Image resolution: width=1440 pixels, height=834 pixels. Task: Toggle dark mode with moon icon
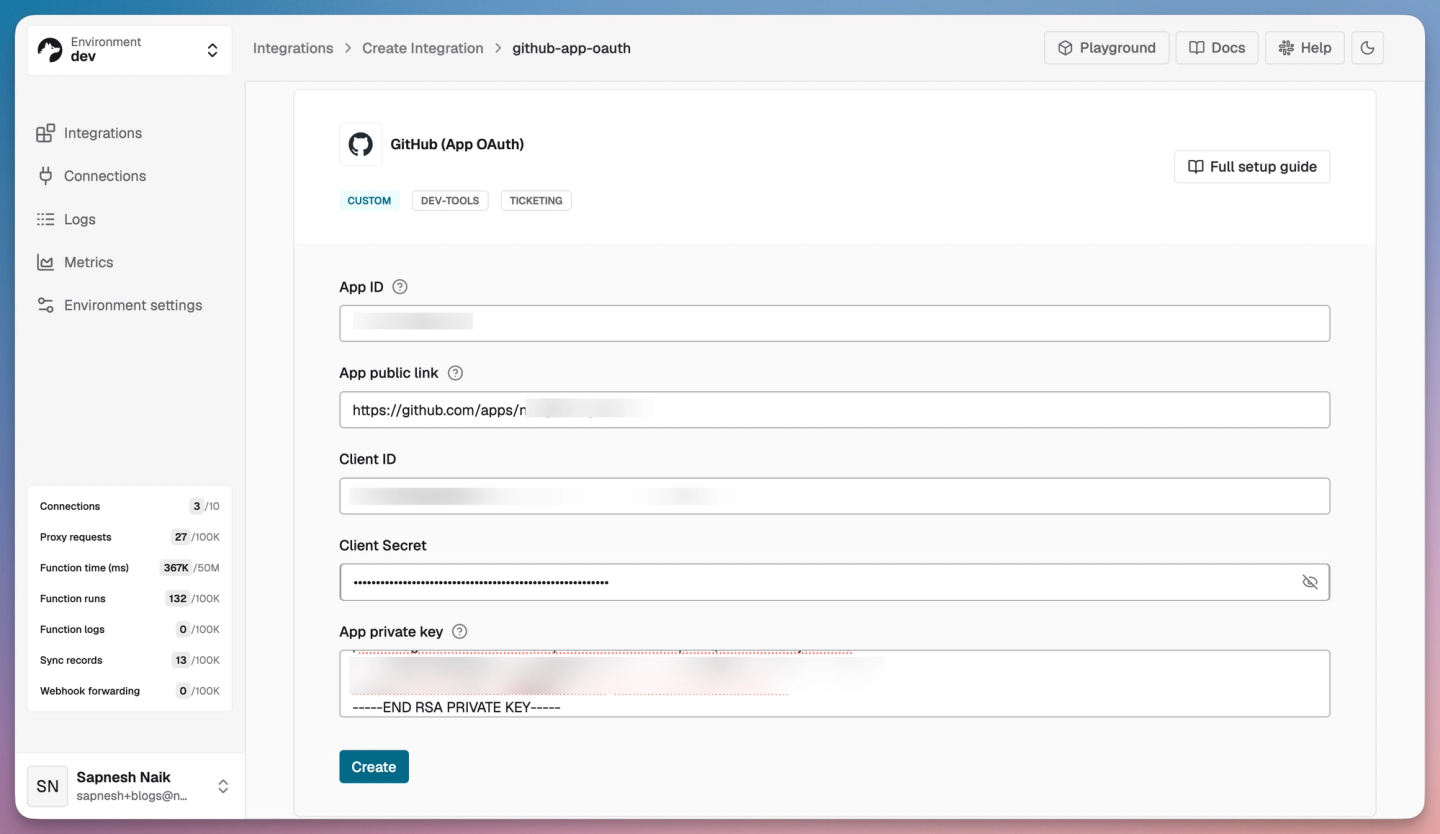(1367, 48)
